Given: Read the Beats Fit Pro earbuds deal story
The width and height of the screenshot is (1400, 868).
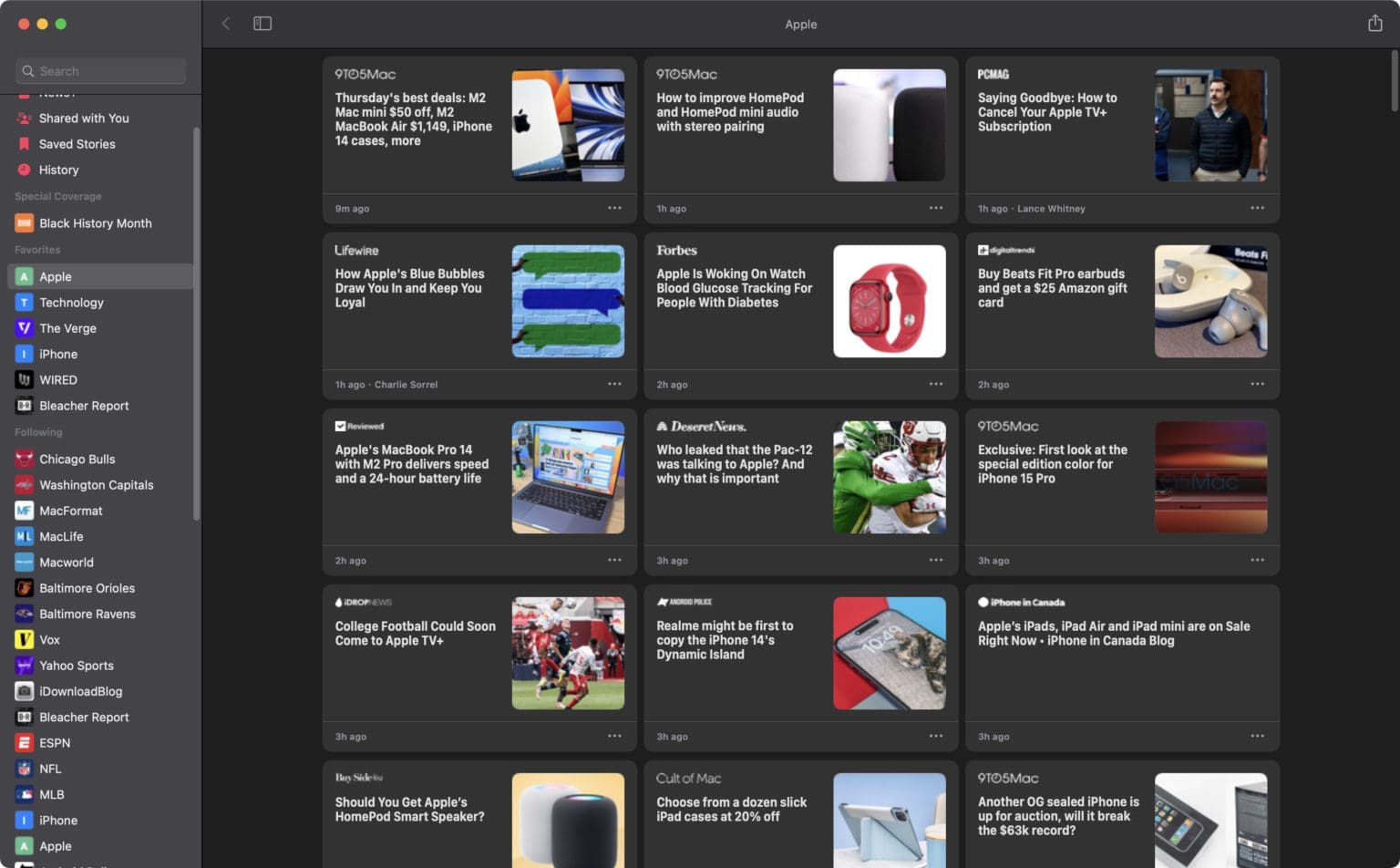Looking at the screenshot, I should 1053,288.
